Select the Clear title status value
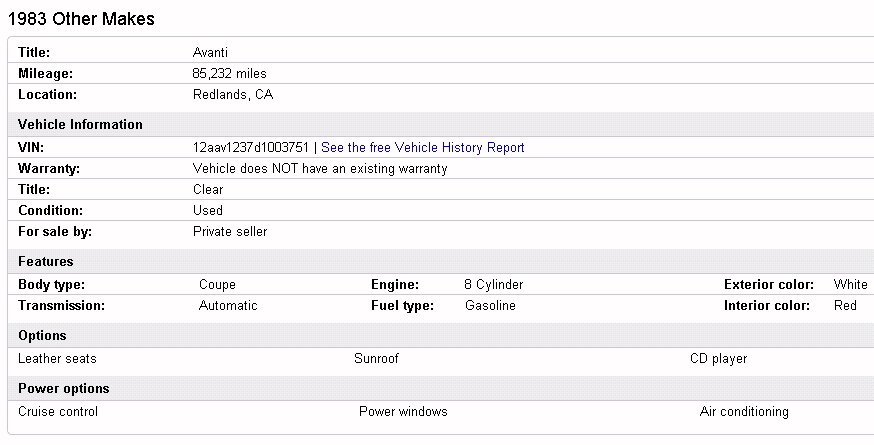Image resolution: width=874 pixels, height=445 pixels. [x=208, y=190]
